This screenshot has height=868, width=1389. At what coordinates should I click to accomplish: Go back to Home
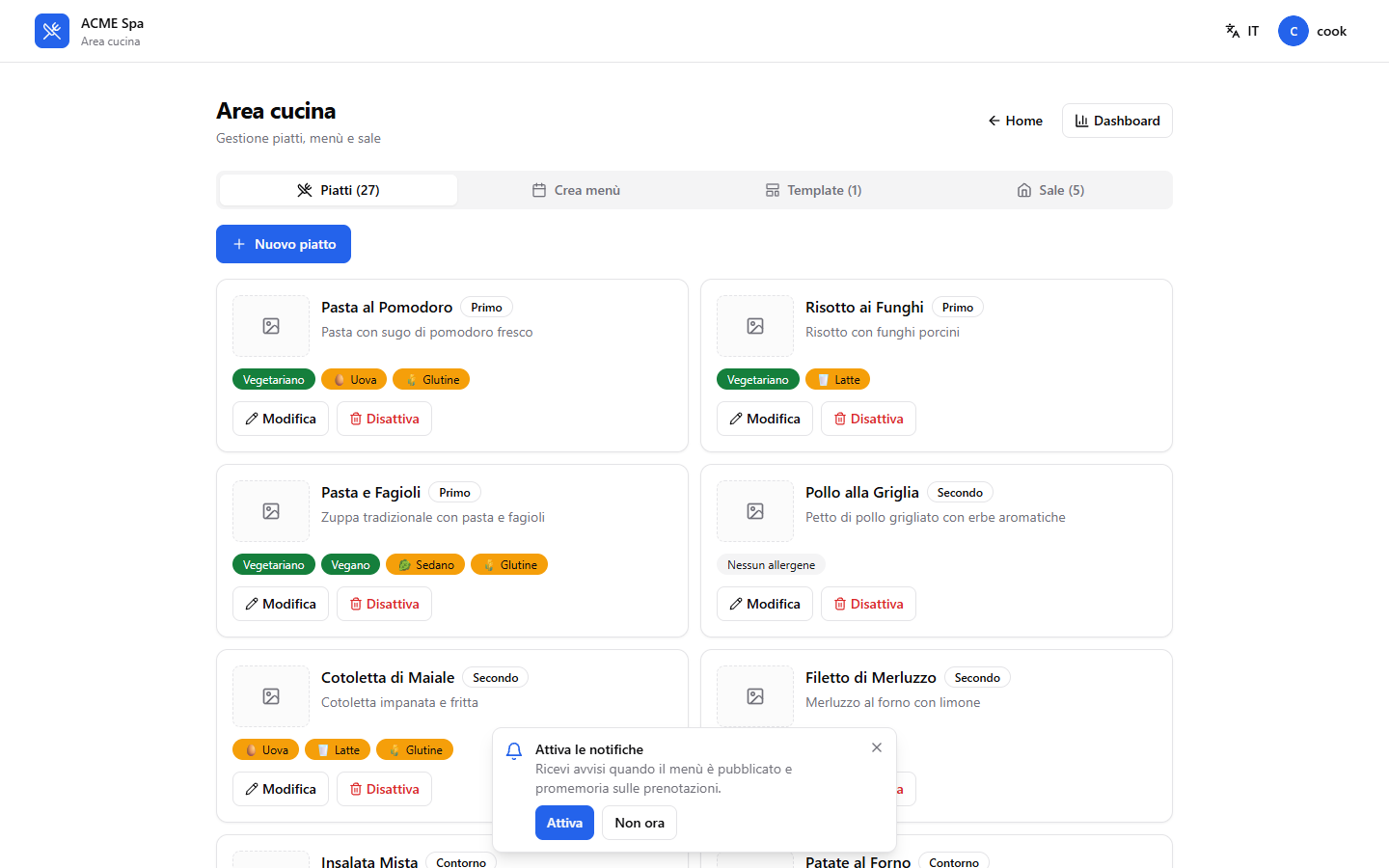[x=1015, y=121]
